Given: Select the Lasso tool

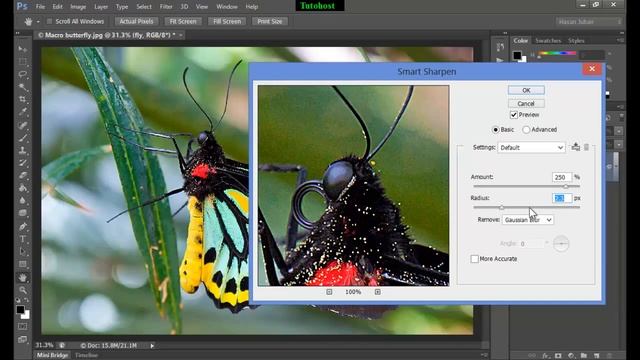Looking at the screenshot, I should click(22, 74).
